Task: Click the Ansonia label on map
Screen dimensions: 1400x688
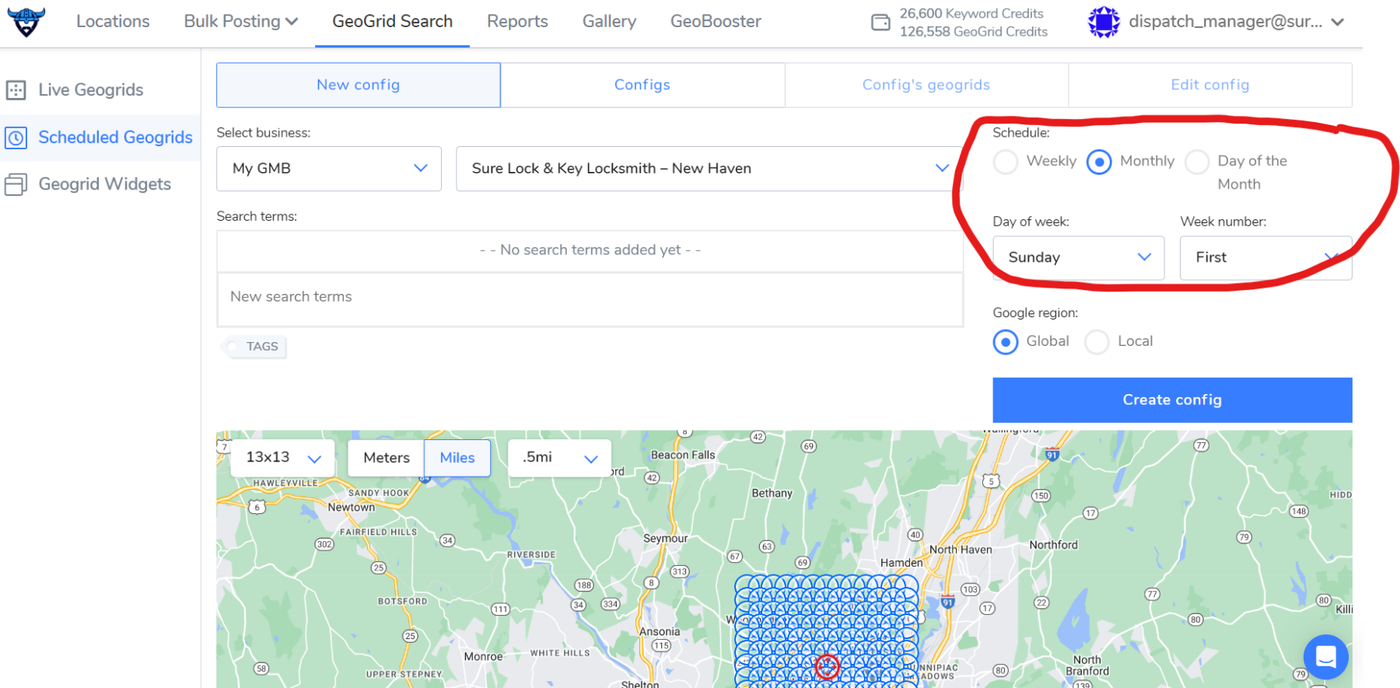Action: coord(660,632)
